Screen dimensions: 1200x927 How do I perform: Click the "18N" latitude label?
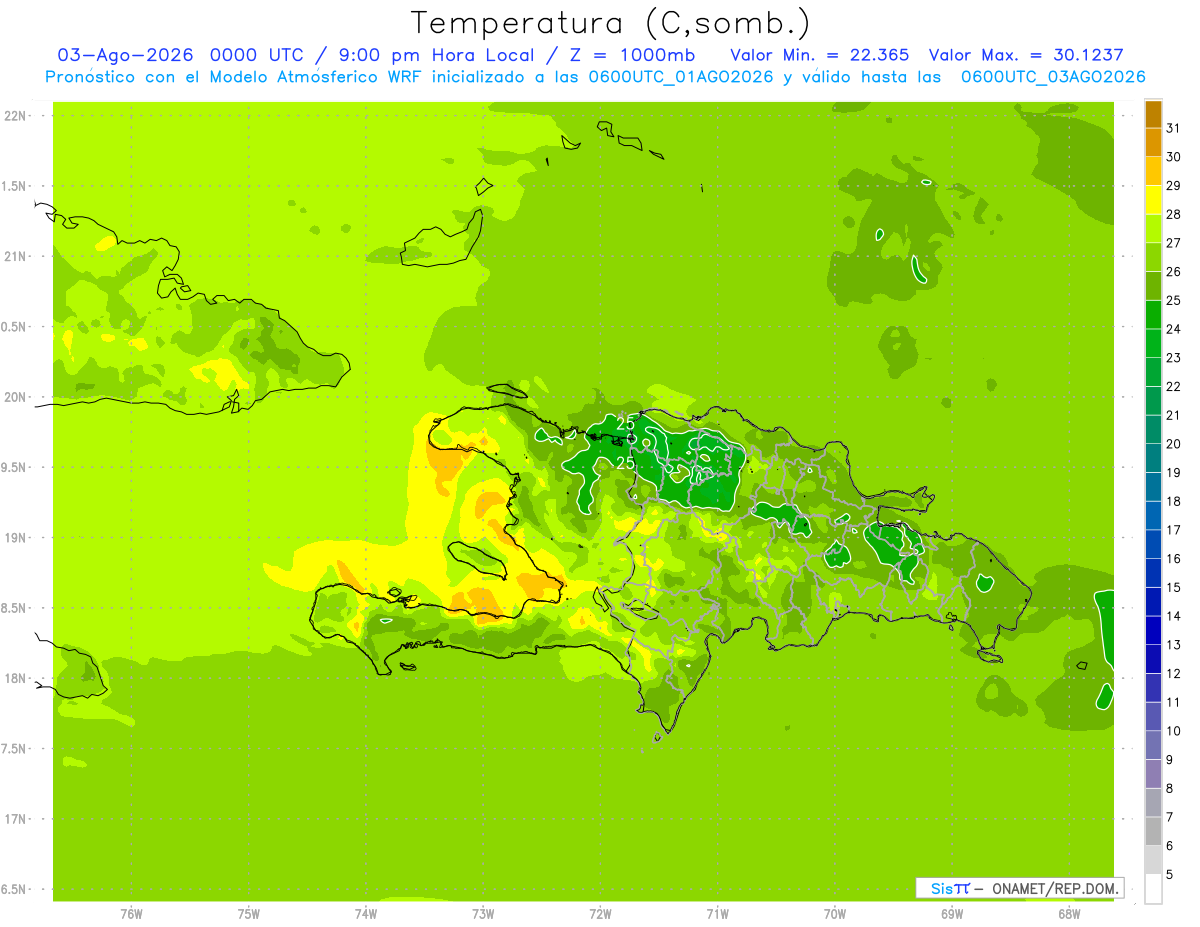pos(16,678)
